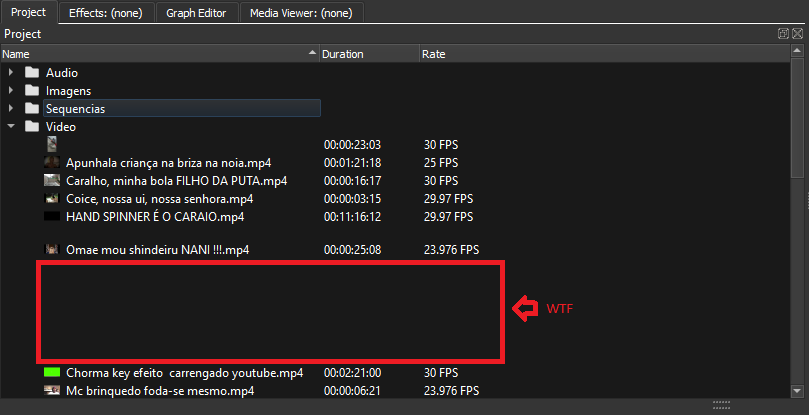Collapse the Video folder arrow
Screen dimensions: 809x415
[x=11, y=126]
